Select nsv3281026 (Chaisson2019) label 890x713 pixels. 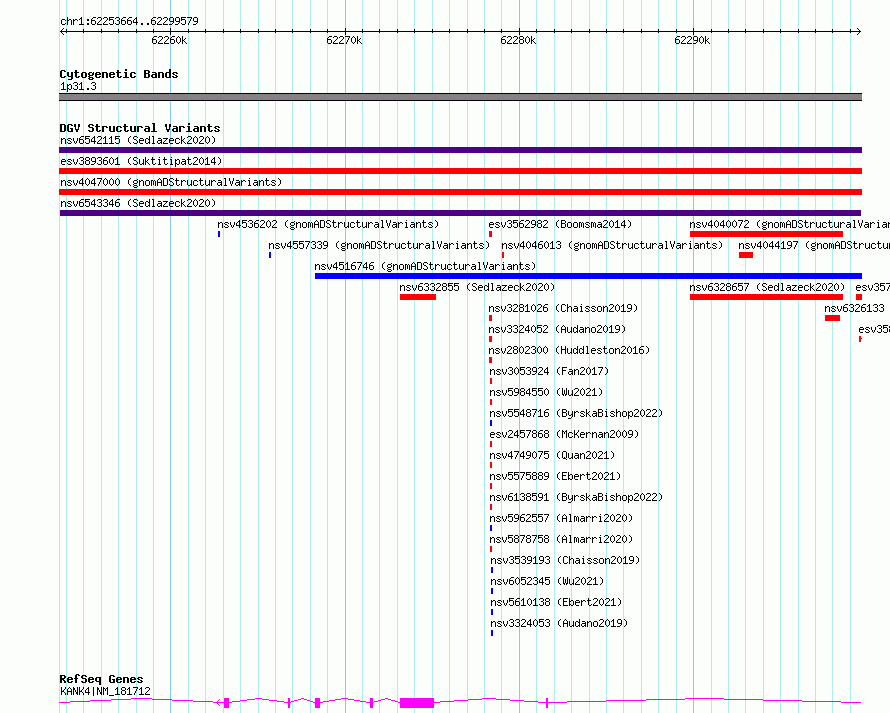[563, 308]
